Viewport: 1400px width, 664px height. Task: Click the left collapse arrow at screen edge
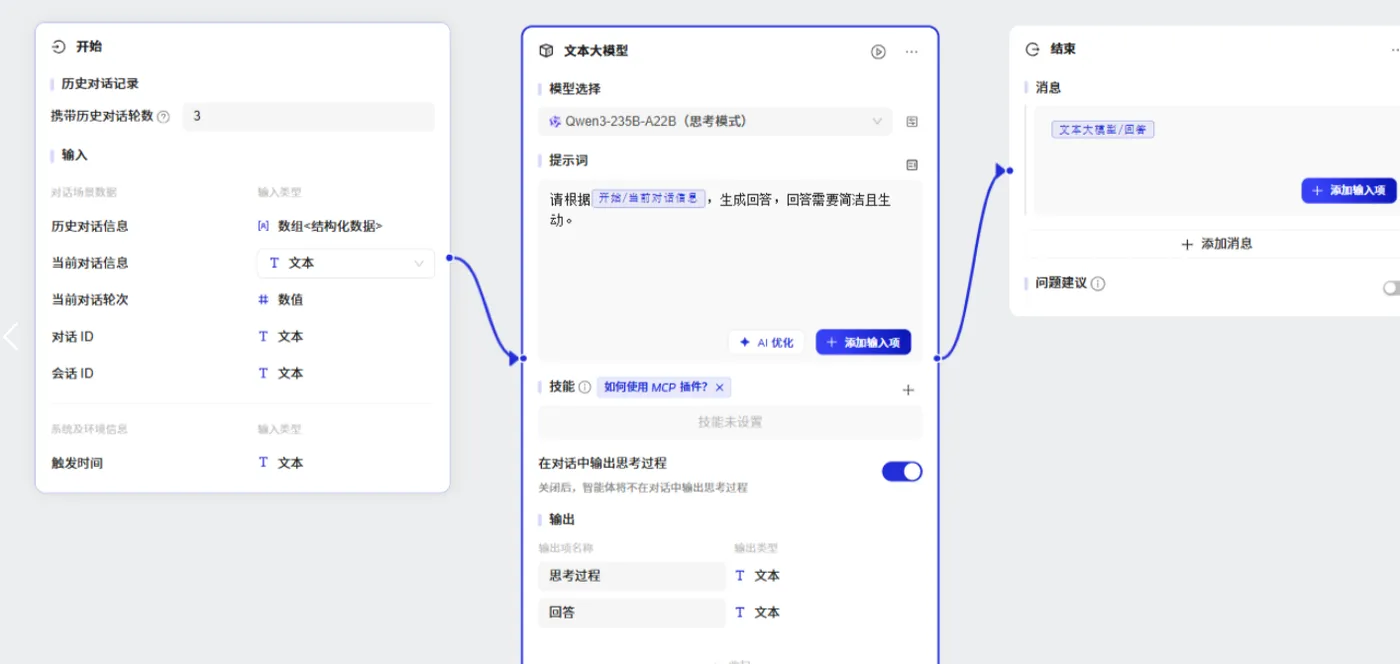pos(11,336)
